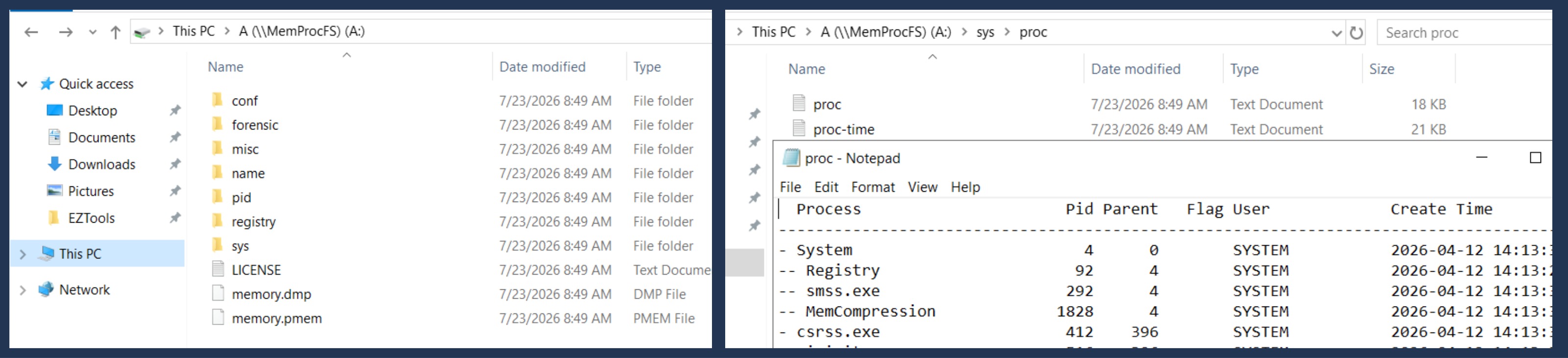Viewport: 1568px width, 358px height.
Task: Go up one folder level arrow
Action: click(x=115, y=32)
